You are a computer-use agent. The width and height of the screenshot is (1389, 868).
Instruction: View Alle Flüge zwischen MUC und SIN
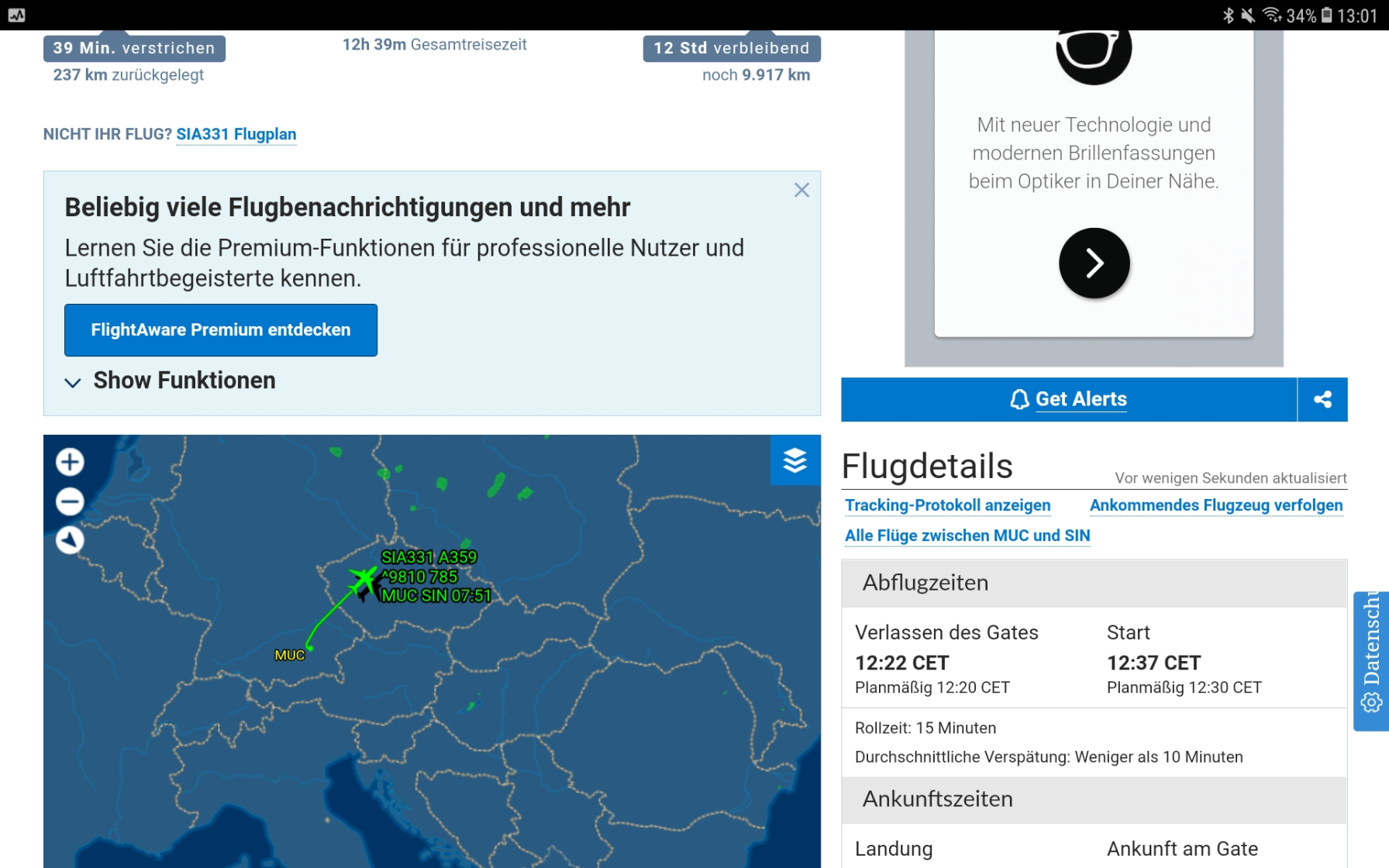coord(967,536)
